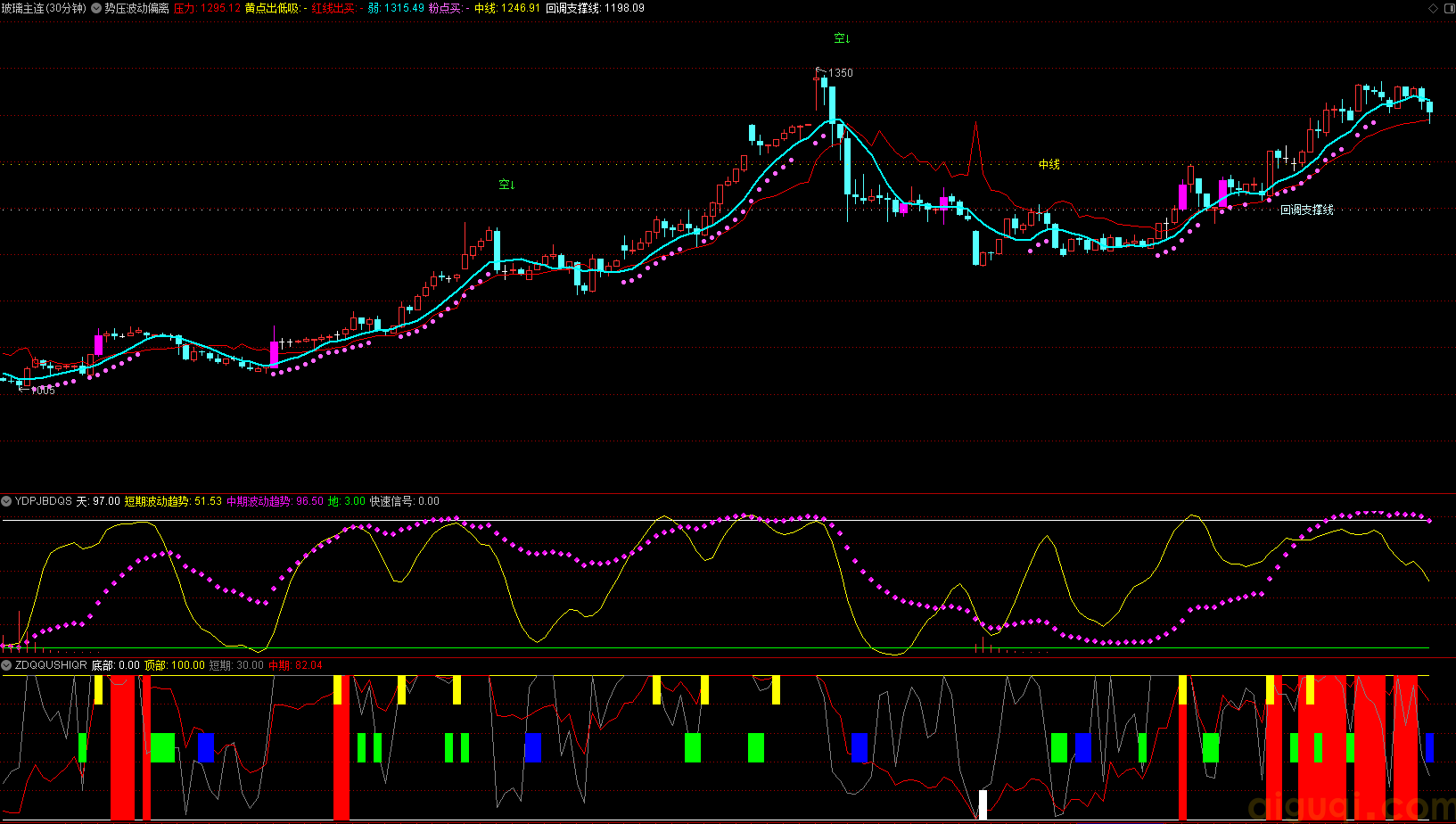Image resolution: width=1456 pixels, height=824 pixels.
Task: Click the 天: 97.00 value
Action: pyautogui.click(x=98, y=501)
